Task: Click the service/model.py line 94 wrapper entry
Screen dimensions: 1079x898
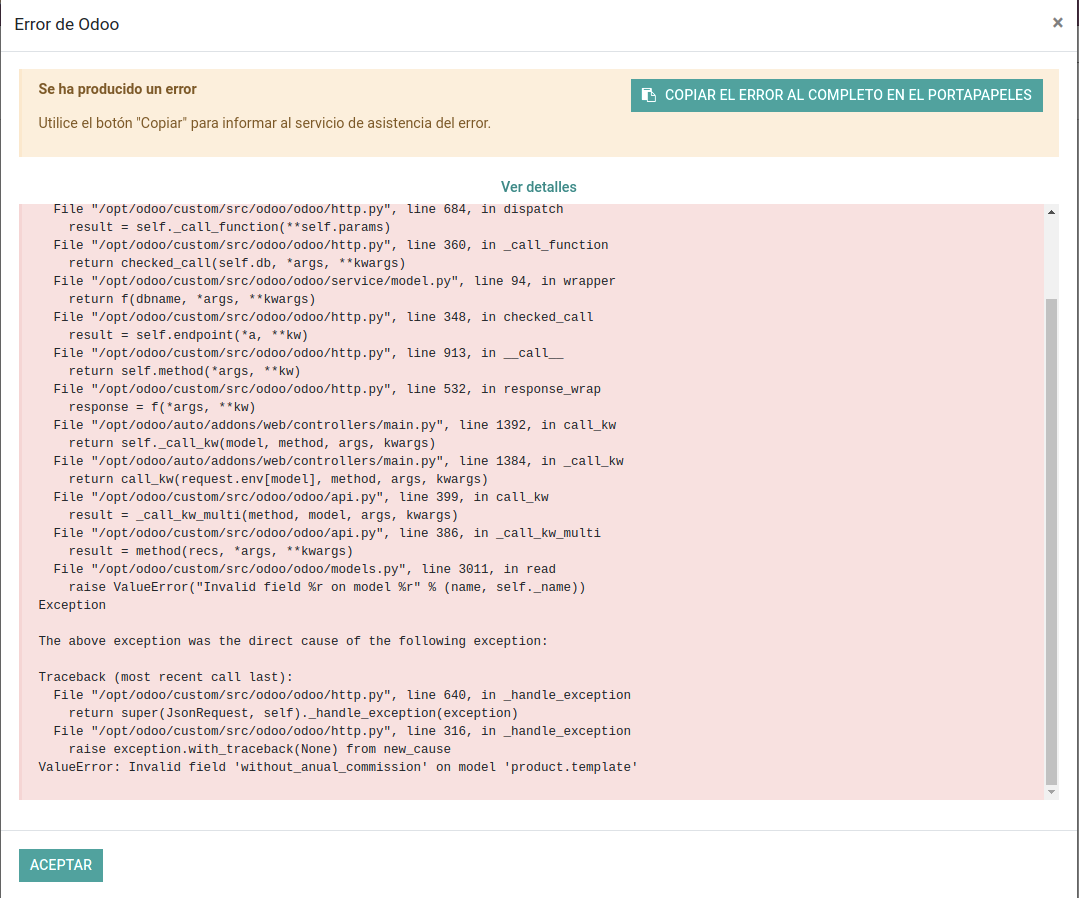Action: tap(334, 281)
